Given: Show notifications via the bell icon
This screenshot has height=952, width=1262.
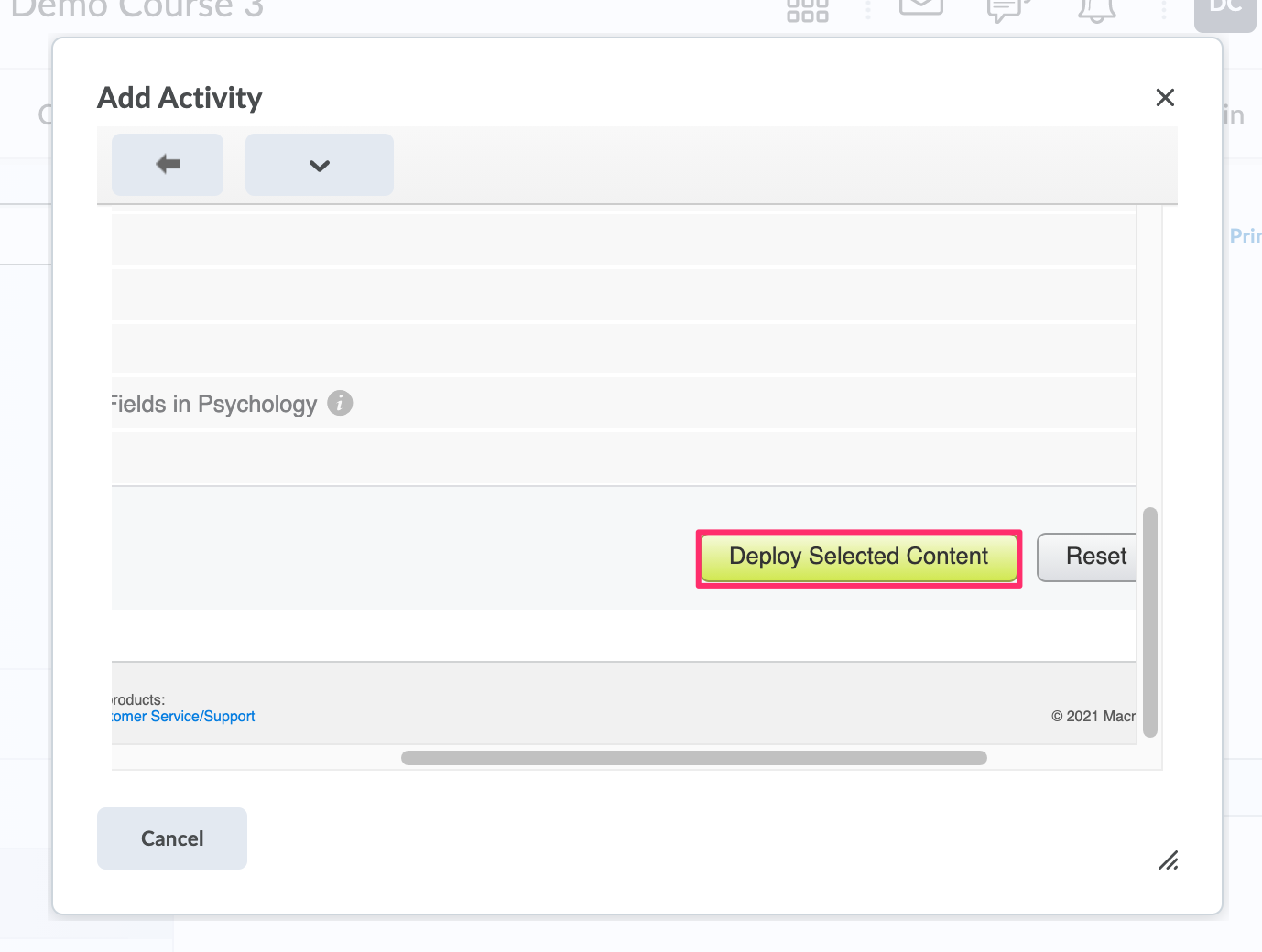Looking at the screenshot, I should 1096,9.
